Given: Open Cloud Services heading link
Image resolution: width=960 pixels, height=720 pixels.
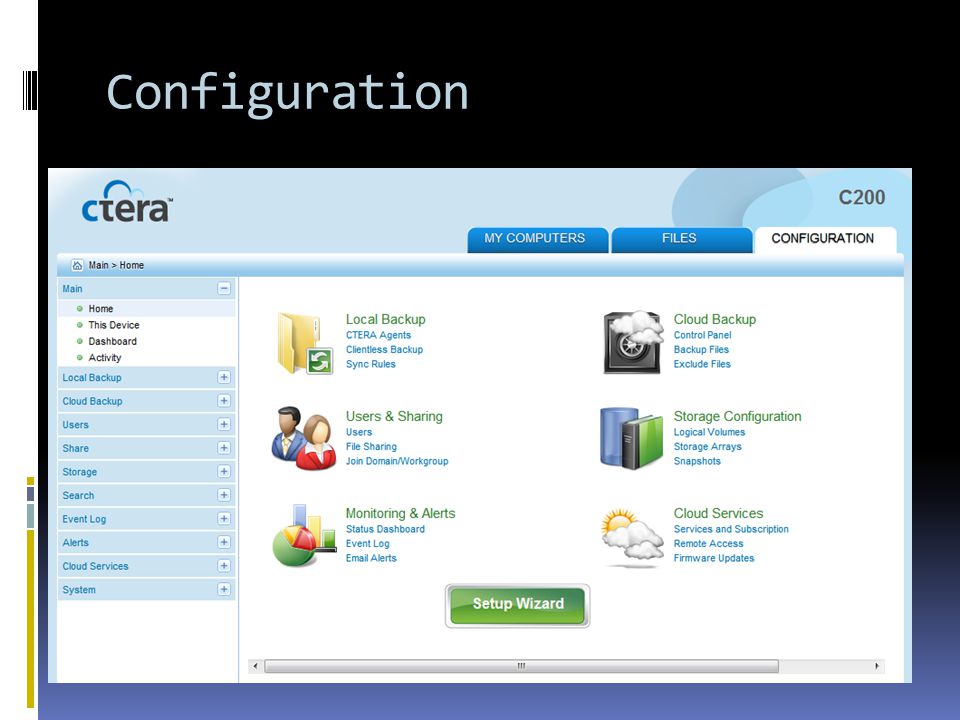Looking at the screenshot, I should [718, 513].
